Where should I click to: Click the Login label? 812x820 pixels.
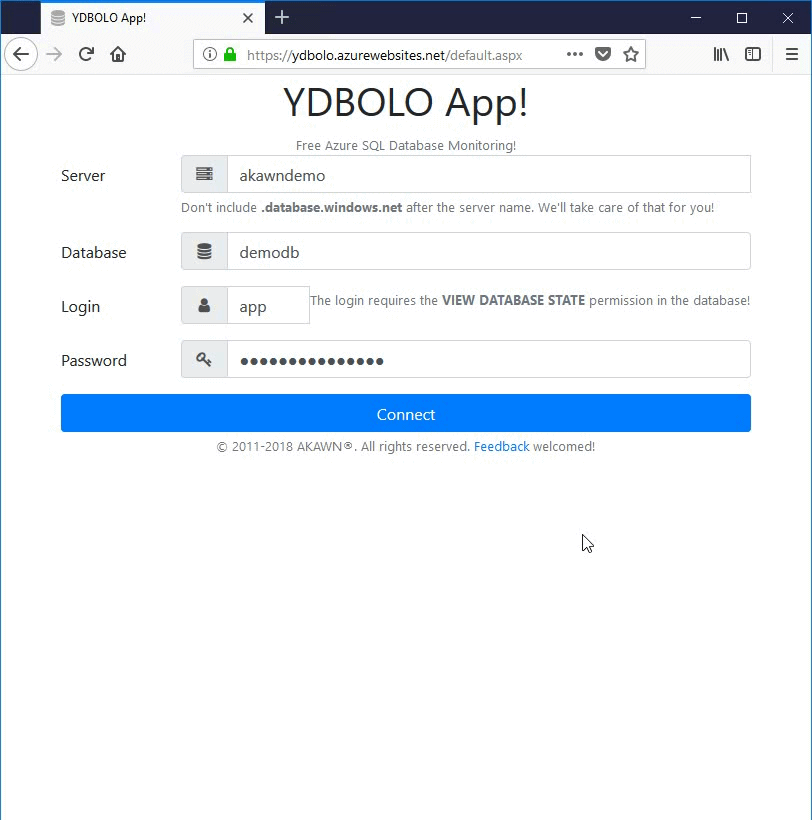(81, 306)
